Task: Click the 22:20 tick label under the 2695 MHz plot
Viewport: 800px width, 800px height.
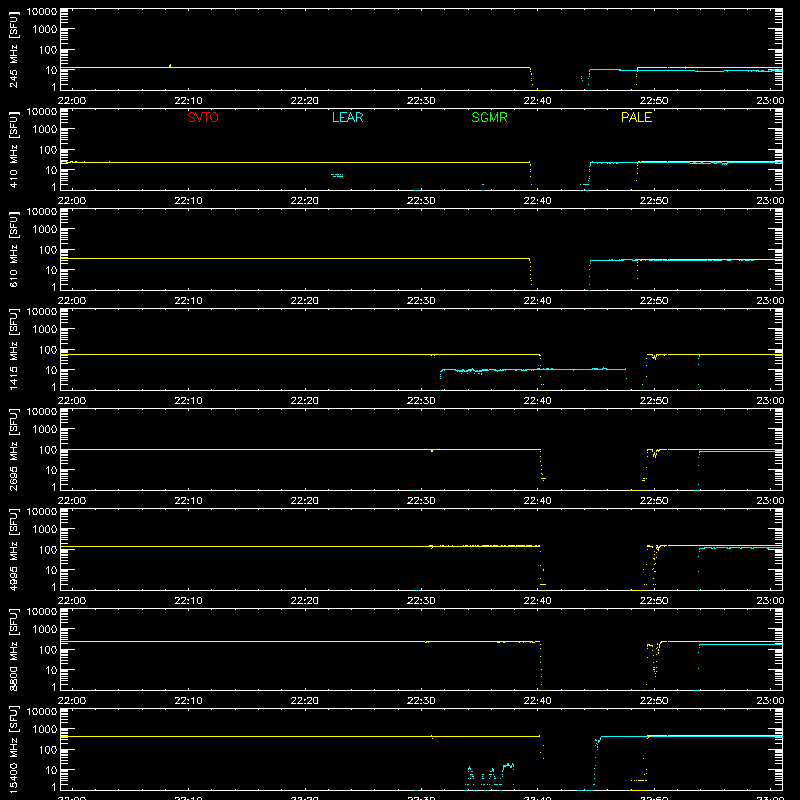Action: [x=305, y=501]
